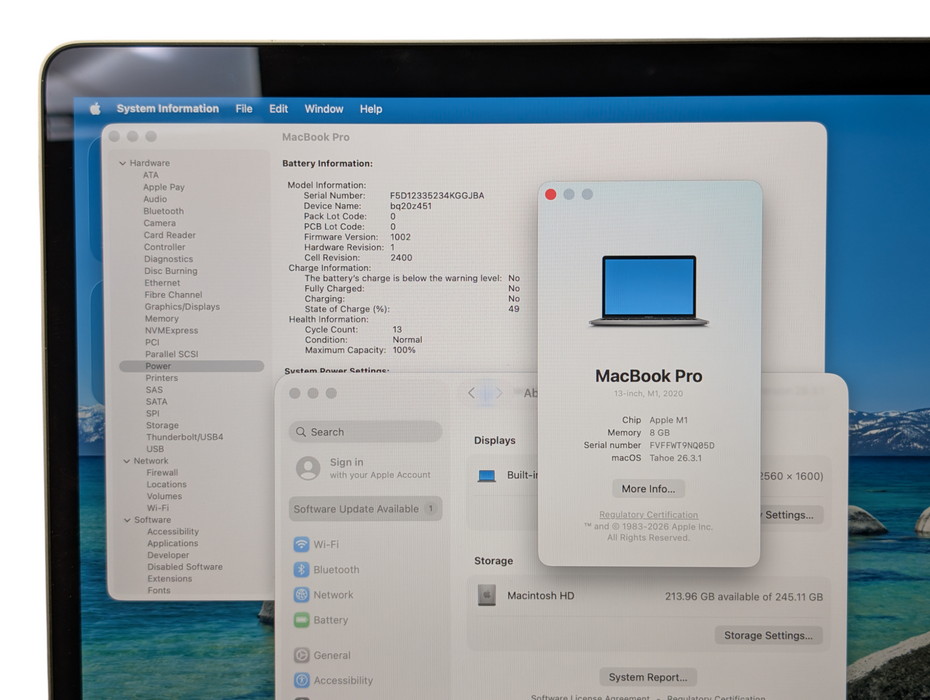Screen dimensions: 930x700
Task: Open the System Information menu
Action: coord(168,109)
